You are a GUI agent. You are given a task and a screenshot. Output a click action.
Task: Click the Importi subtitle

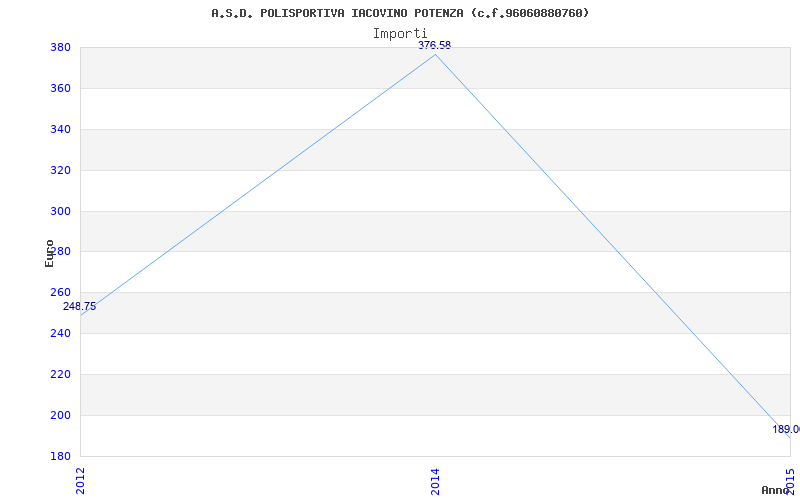(400, 34)
